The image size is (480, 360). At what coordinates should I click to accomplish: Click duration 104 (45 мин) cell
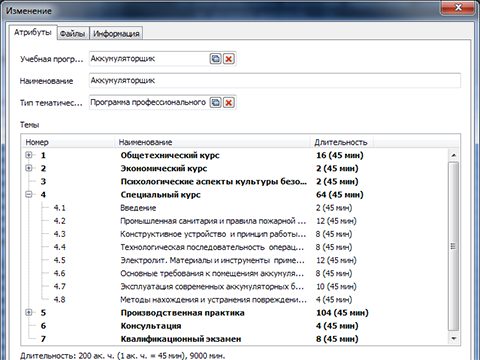point(342,313)
